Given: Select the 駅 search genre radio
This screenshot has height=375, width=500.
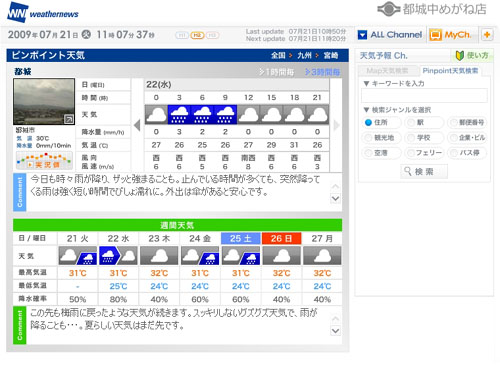Looking at the screenshot, I should (411, 122).
